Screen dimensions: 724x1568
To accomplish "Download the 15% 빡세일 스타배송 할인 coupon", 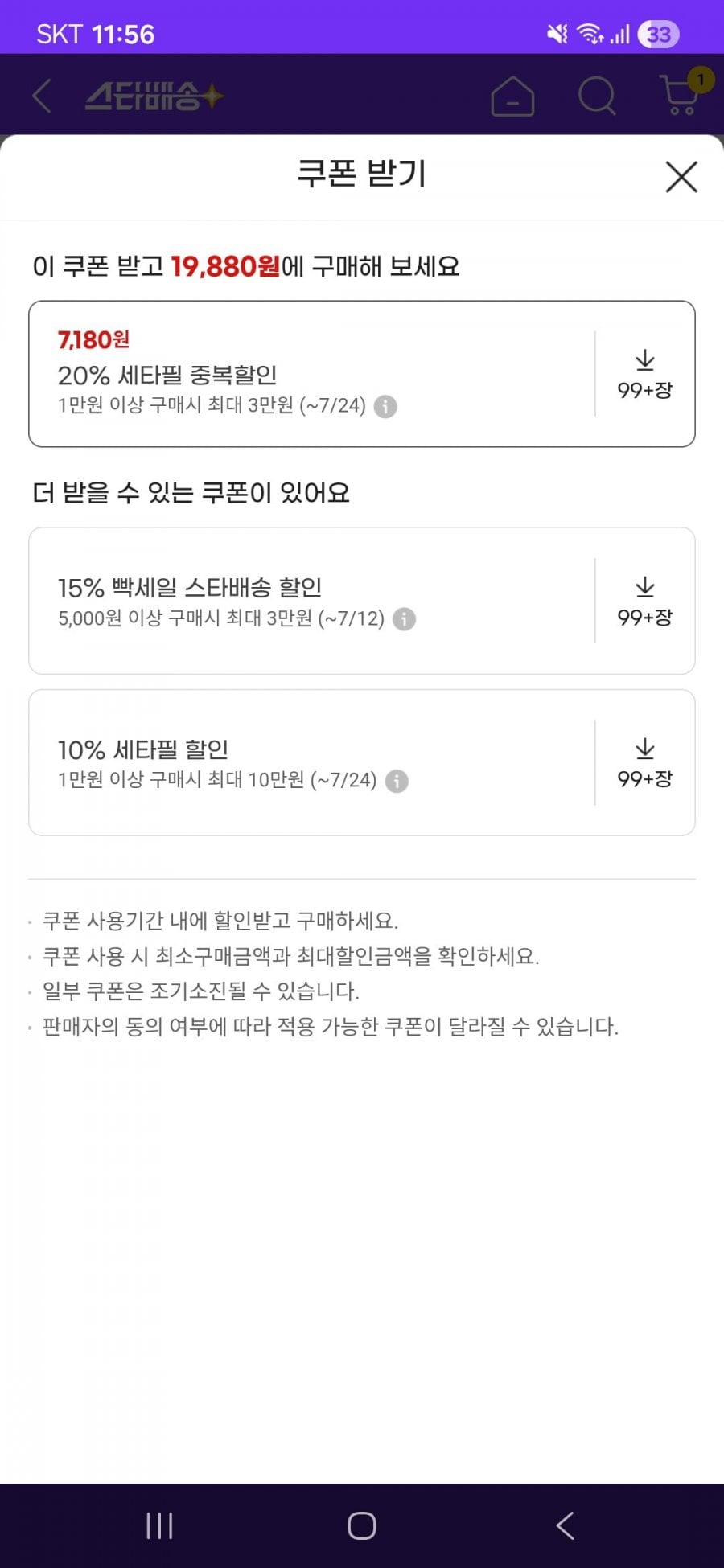I will click(644, 601).
